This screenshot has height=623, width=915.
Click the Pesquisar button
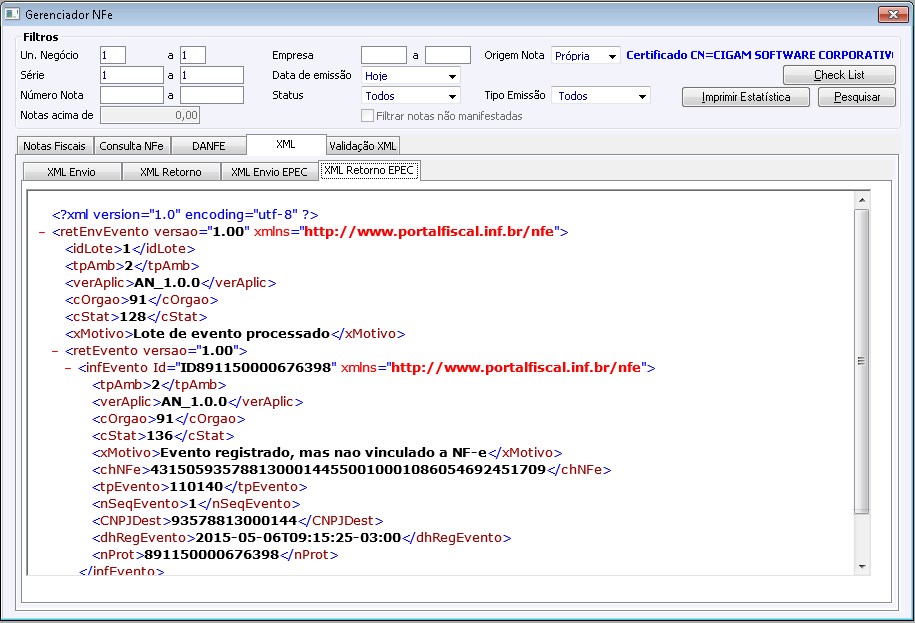pyautogui.click(x=857, y=97)
